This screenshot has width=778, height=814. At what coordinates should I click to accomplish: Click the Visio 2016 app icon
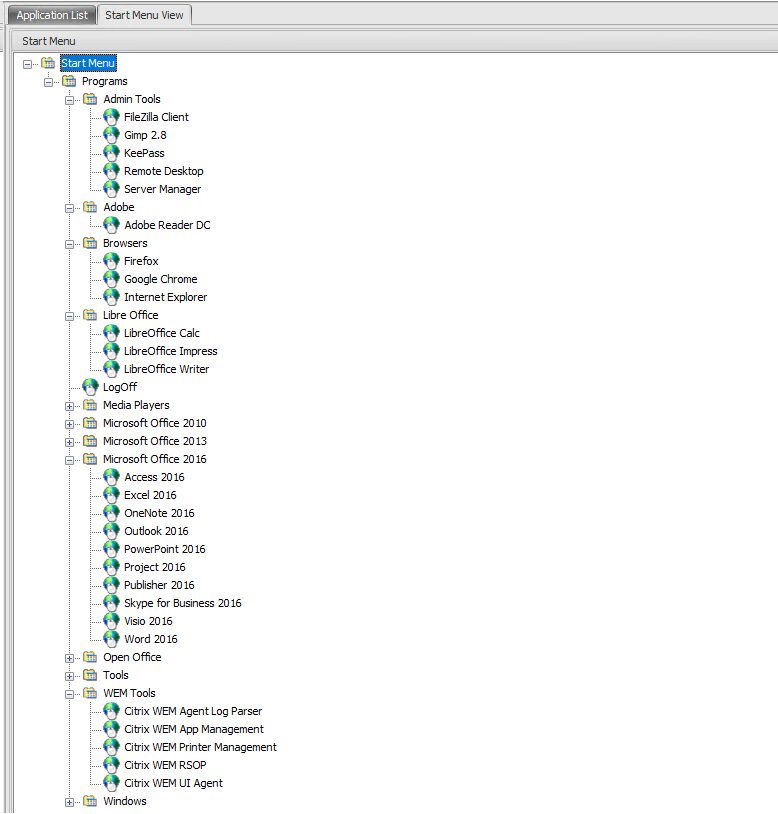pyautogui.click(x=111, y=621)
